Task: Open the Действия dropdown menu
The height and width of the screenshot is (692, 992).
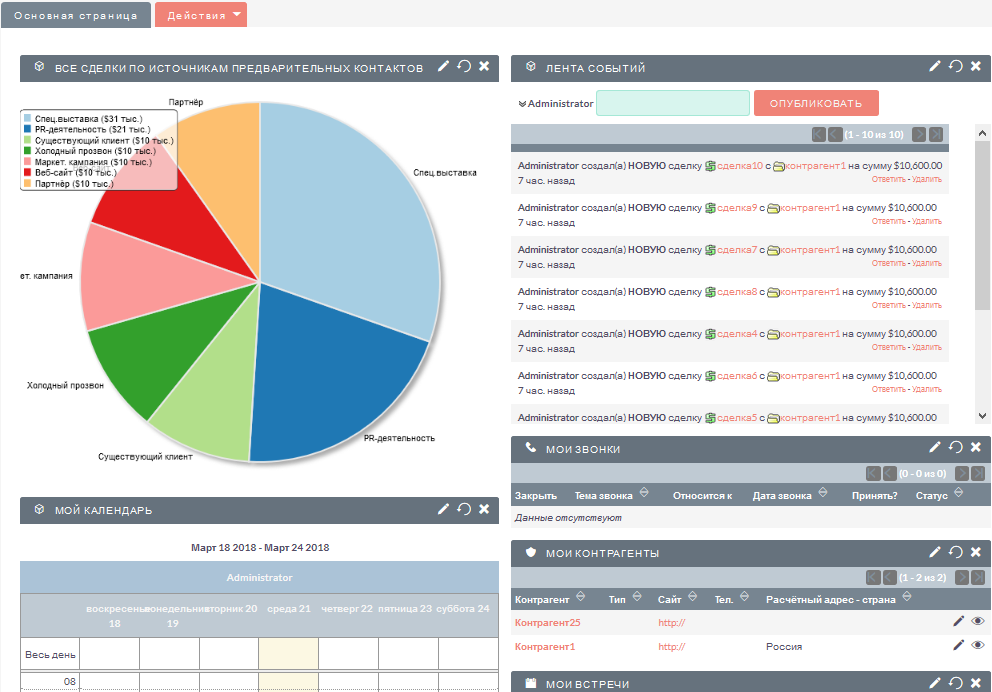Action: click(x=201, y=15)
